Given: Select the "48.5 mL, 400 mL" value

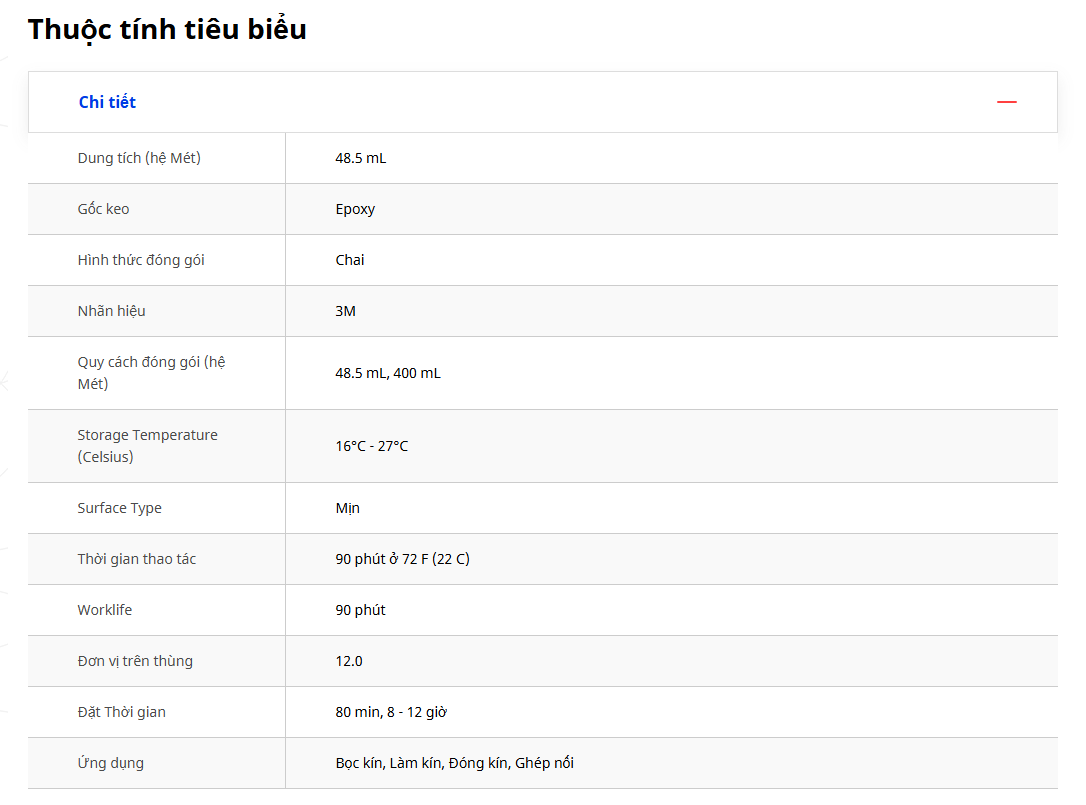Looking at the screenshot, I should 388,373.
